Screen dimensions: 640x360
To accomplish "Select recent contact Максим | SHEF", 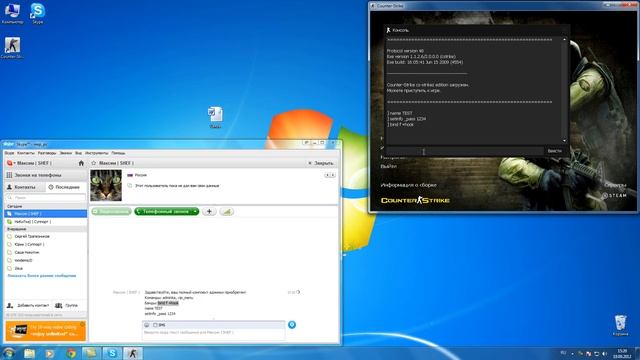I will click(45, 213).
